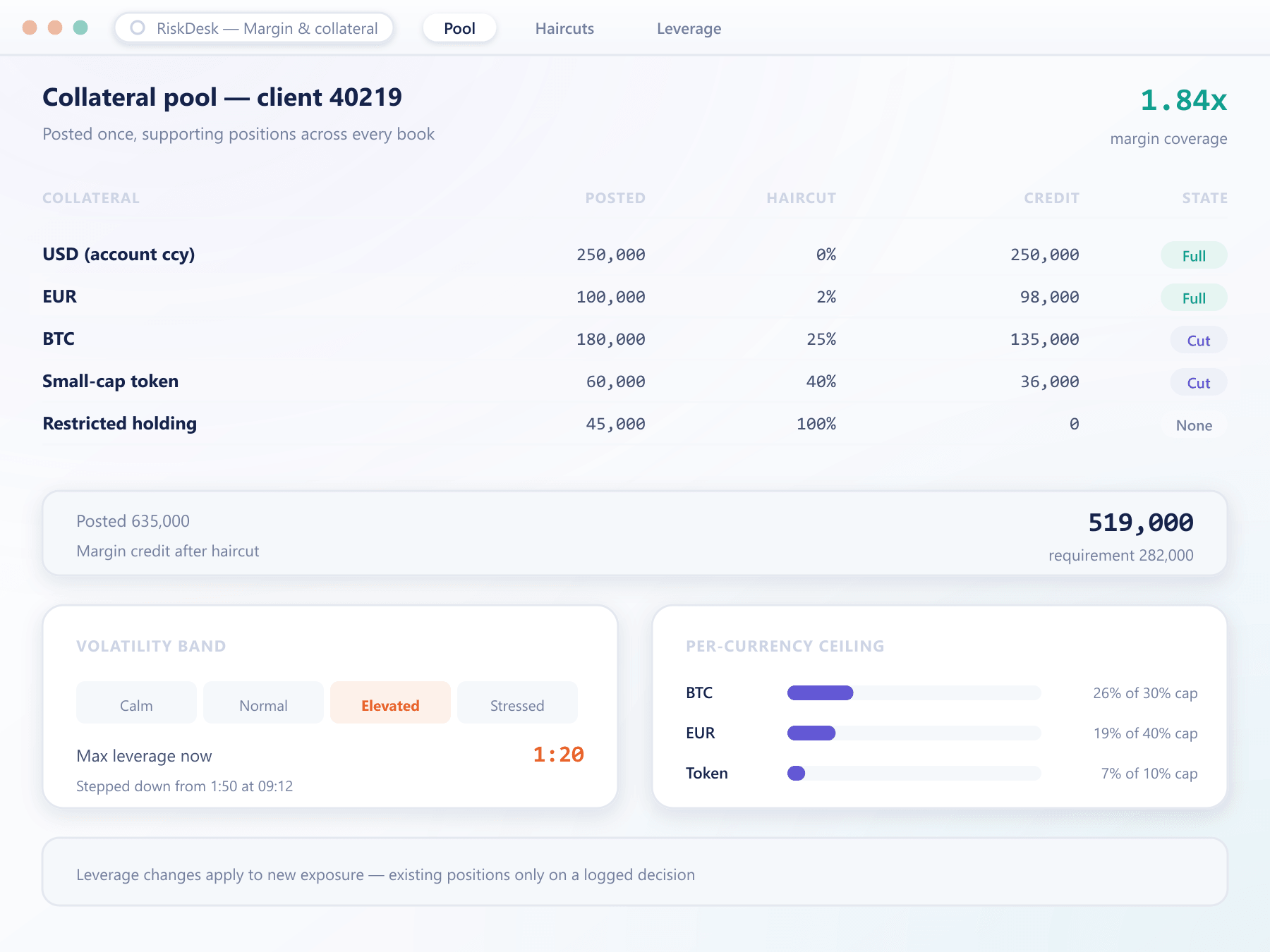Click the 26% of 30% cap label
Screen dimensions: 1270x952
(1145, 693)
